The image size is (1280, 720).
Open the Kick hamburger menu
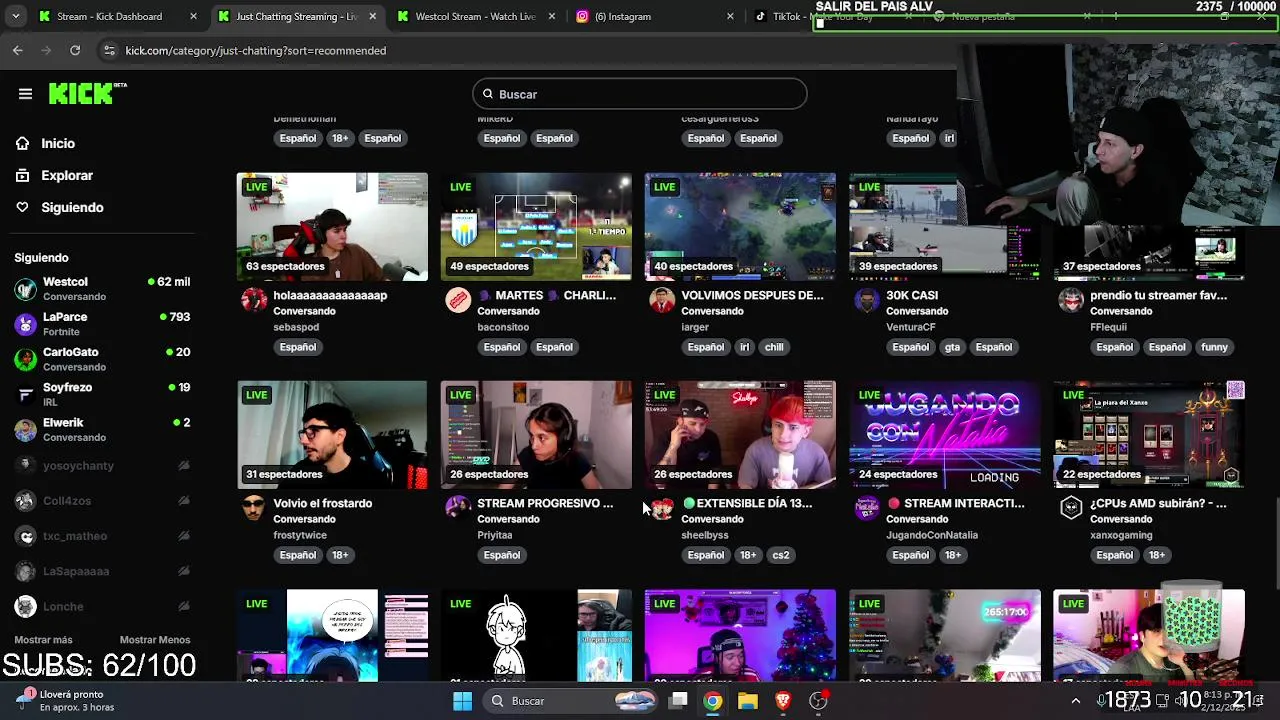(x=25, y=94)
